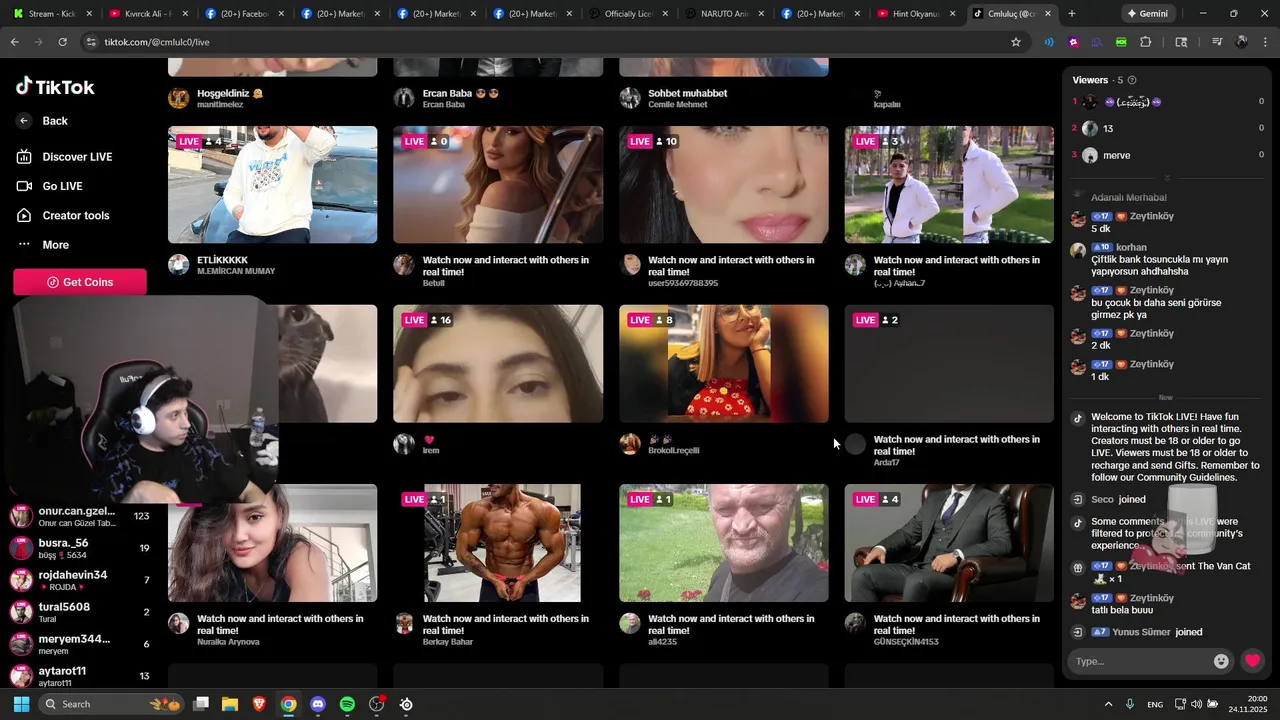The width and height of the screenshot is (1280, 720).
Task: Open Betull's live stream thumbnail
Action: pos(498,184)
